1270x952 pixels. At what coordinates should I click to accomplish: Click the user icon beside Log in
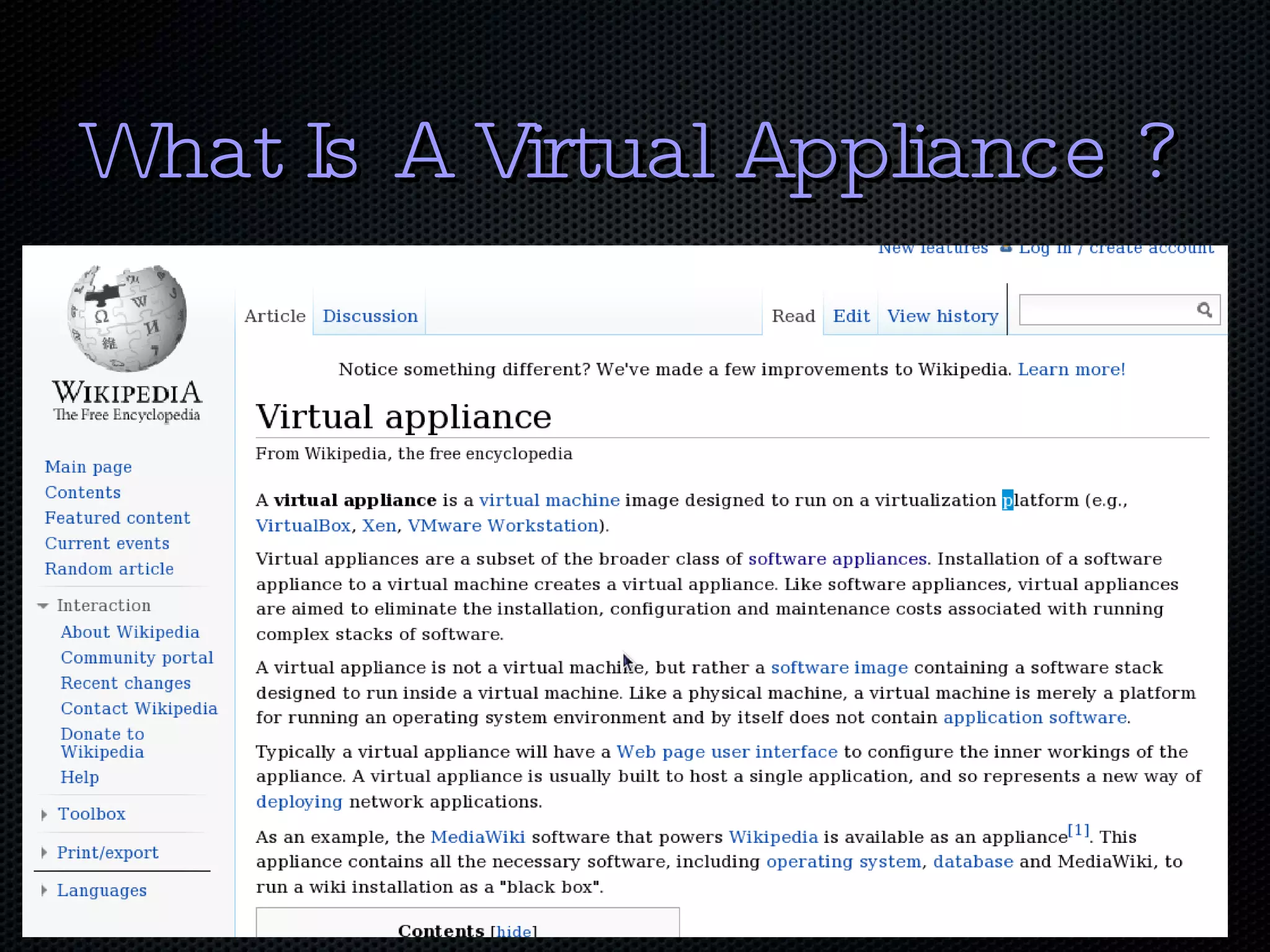pyautogui.click(x=1006, y=249)
